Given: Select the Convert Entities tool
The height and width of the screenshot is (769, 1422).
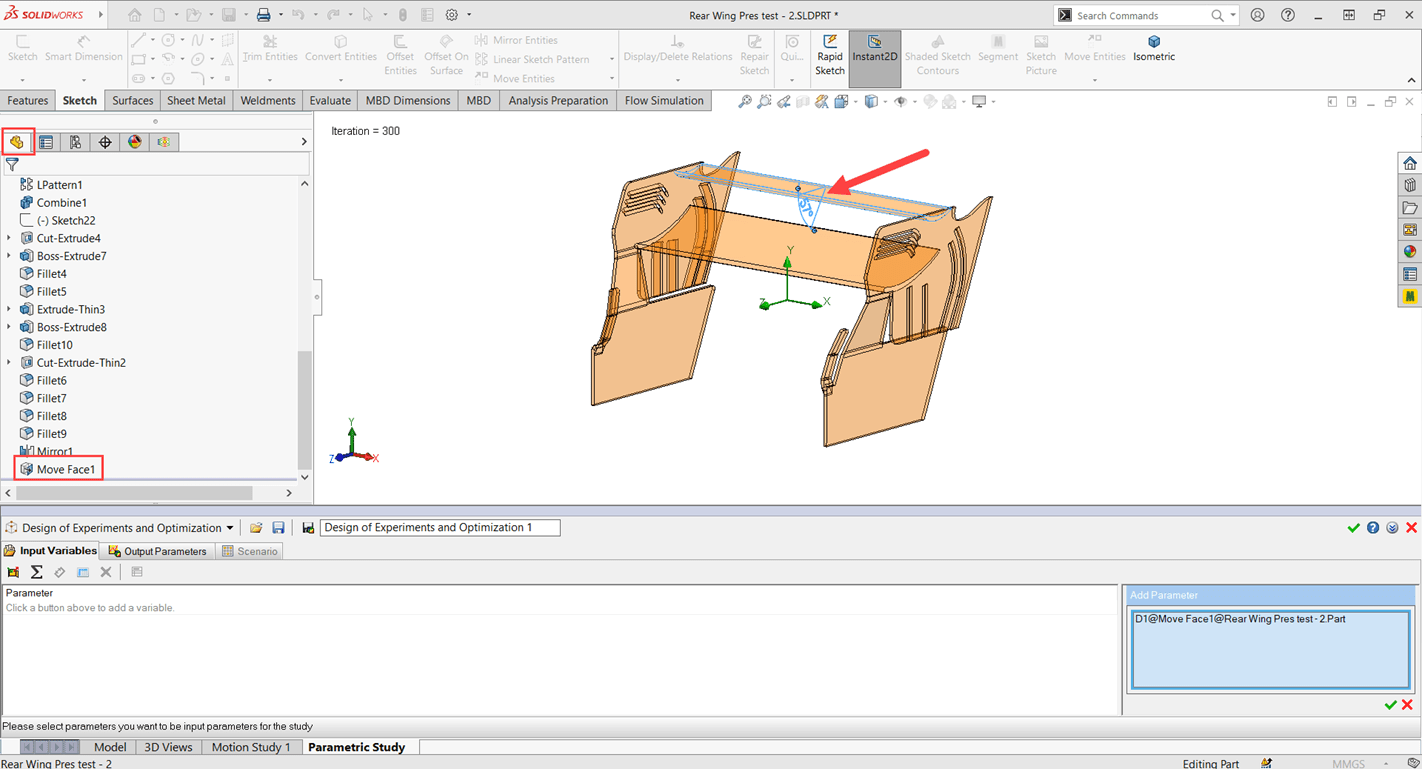Looking at the screenshot, I should (x=340, y=47).
